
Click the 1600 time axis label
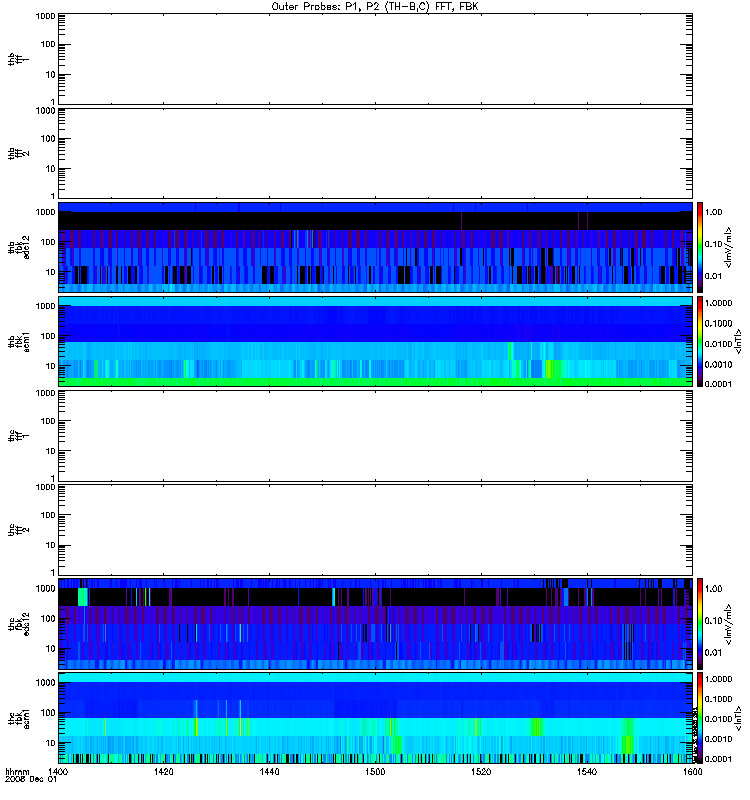pos(692,771)
